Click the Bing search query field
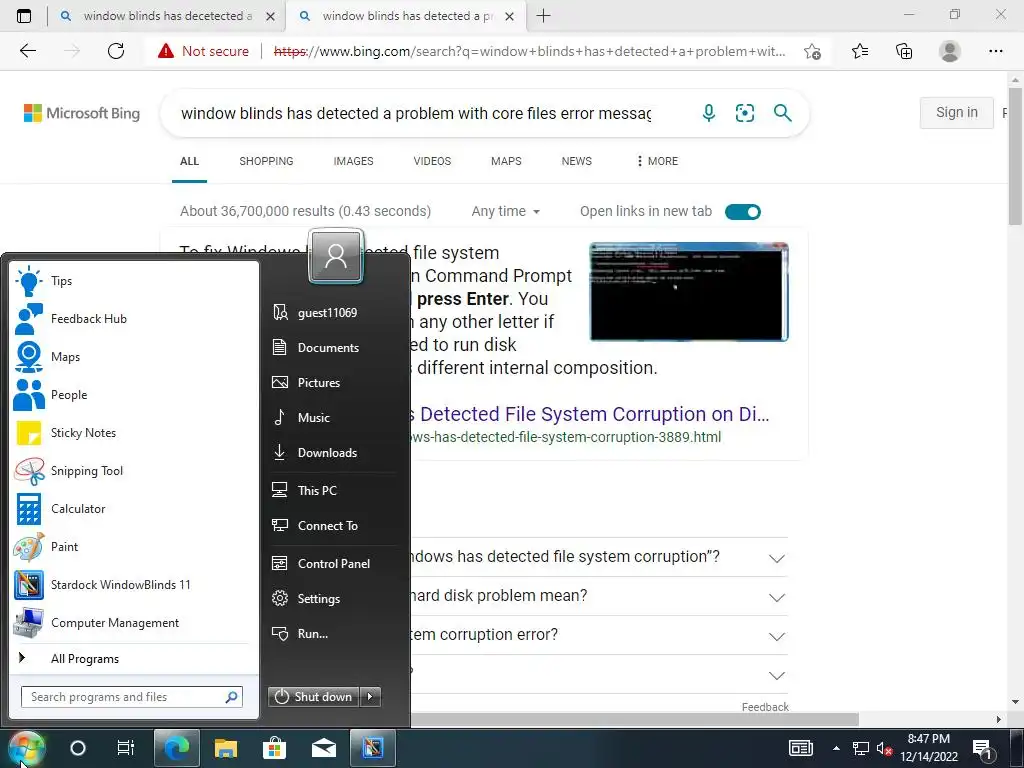The image size is (1024, 768). [415, 113]
